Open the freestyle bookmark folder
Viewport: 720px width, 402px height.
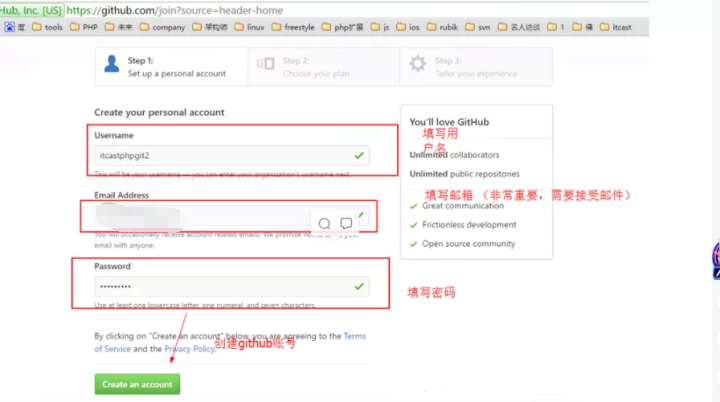coord(293,27)
